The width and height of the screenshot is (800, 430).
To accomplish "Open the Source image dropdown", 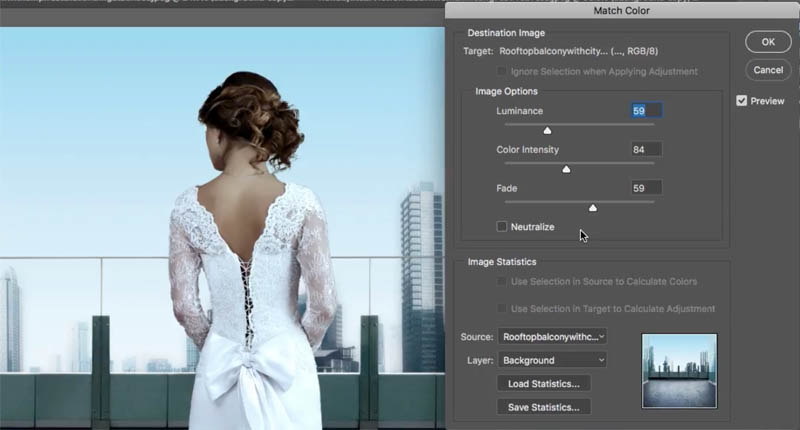I will coord(553,337).
